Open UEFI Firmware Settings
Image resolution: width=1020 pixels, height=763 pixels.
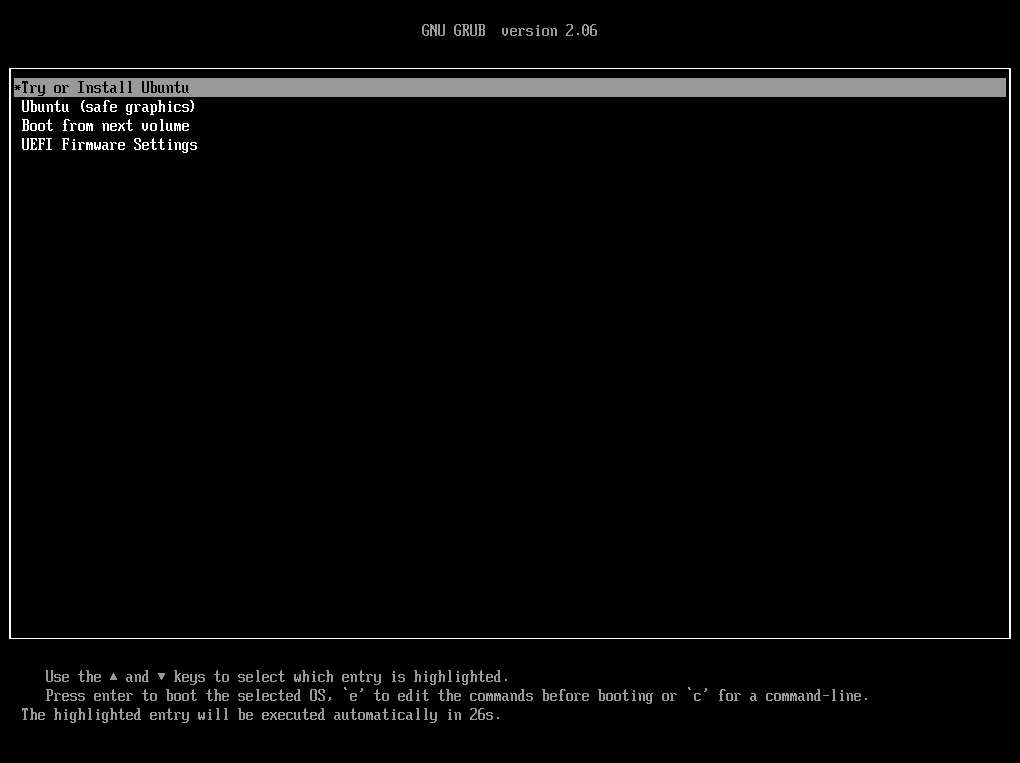pyautogui.click(x=109, y=144)
